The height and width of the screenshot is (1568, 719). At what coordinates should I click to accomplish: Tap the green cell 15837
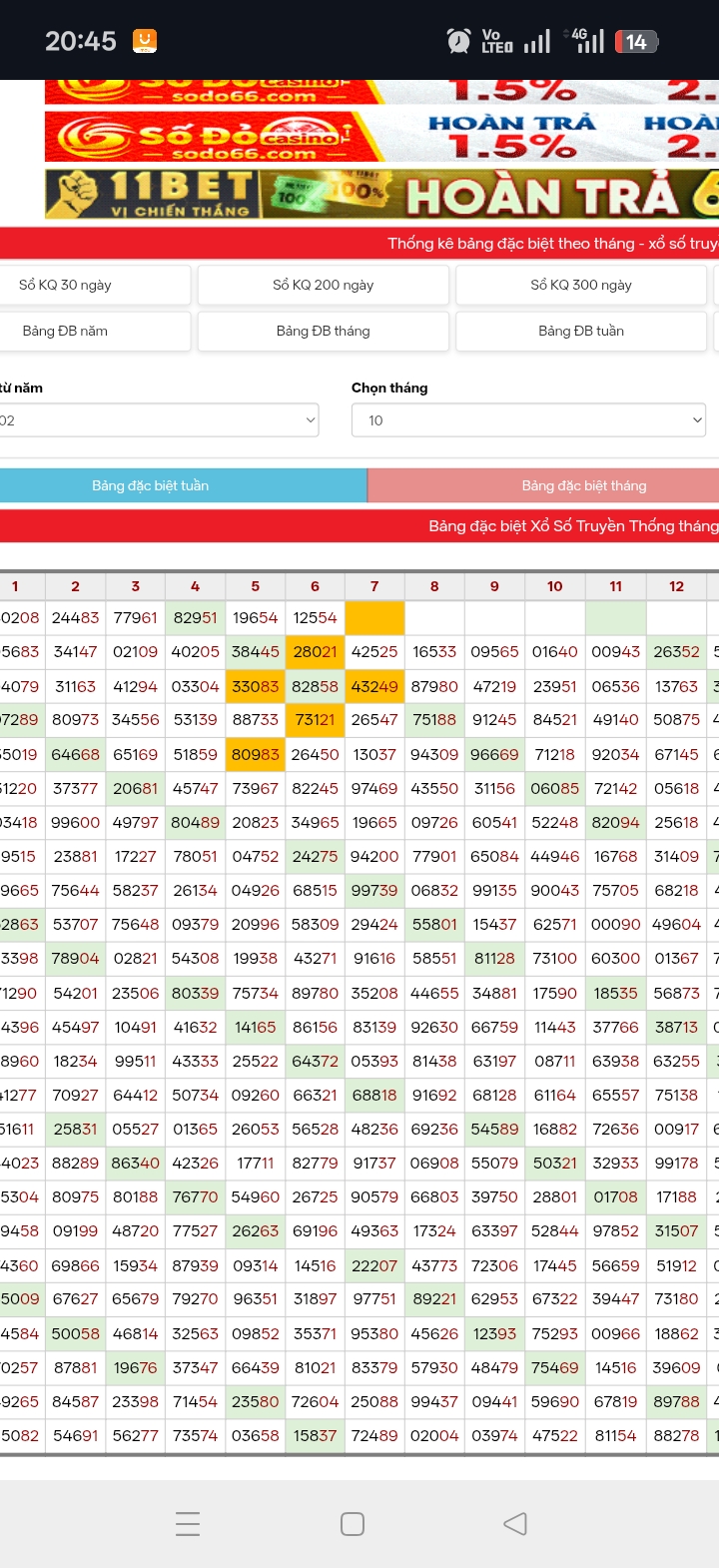coord(315,1435)
